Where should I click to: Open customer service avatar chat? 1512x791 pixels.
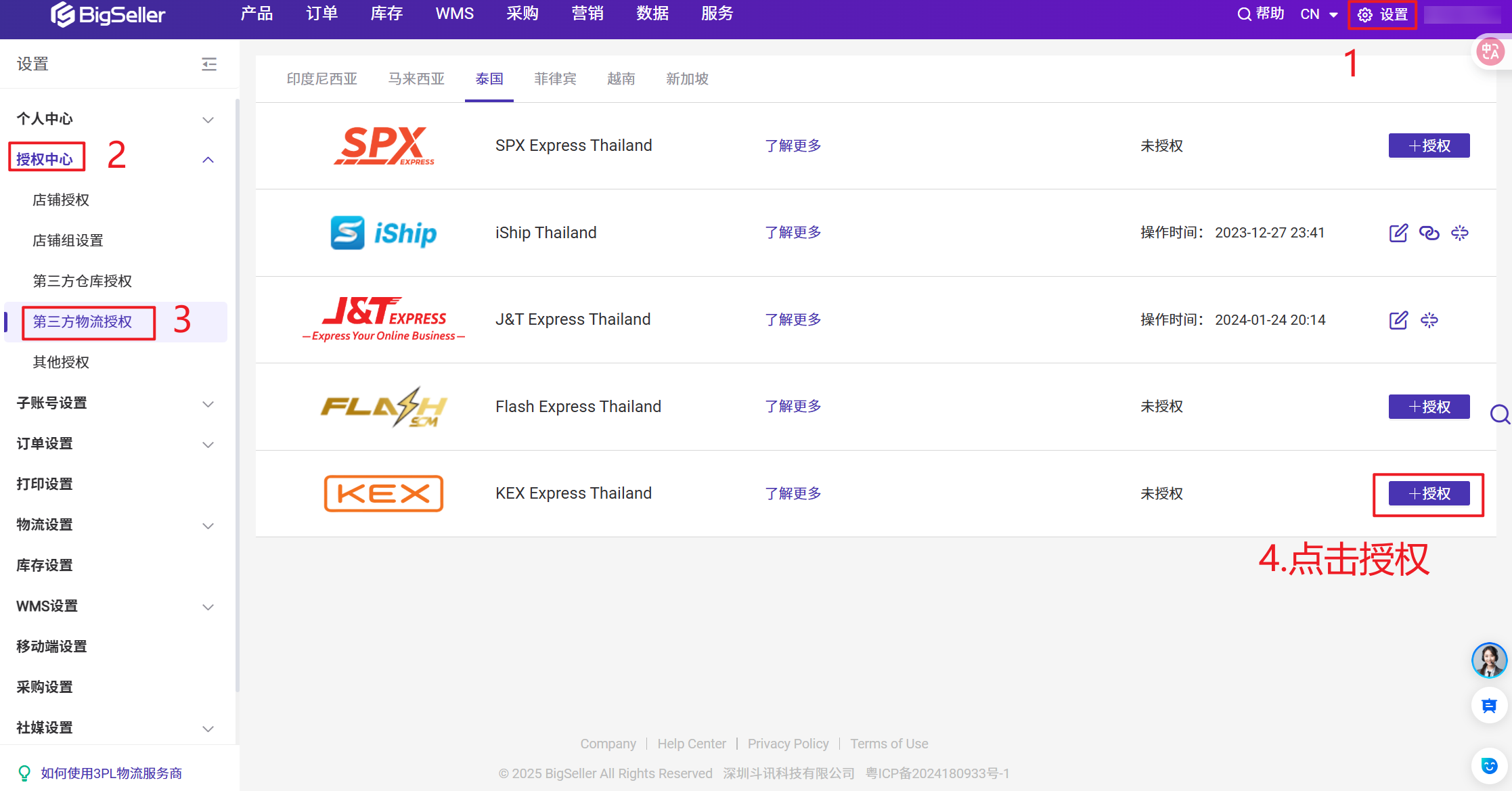pyautogui.click(x=1489, y=660)
